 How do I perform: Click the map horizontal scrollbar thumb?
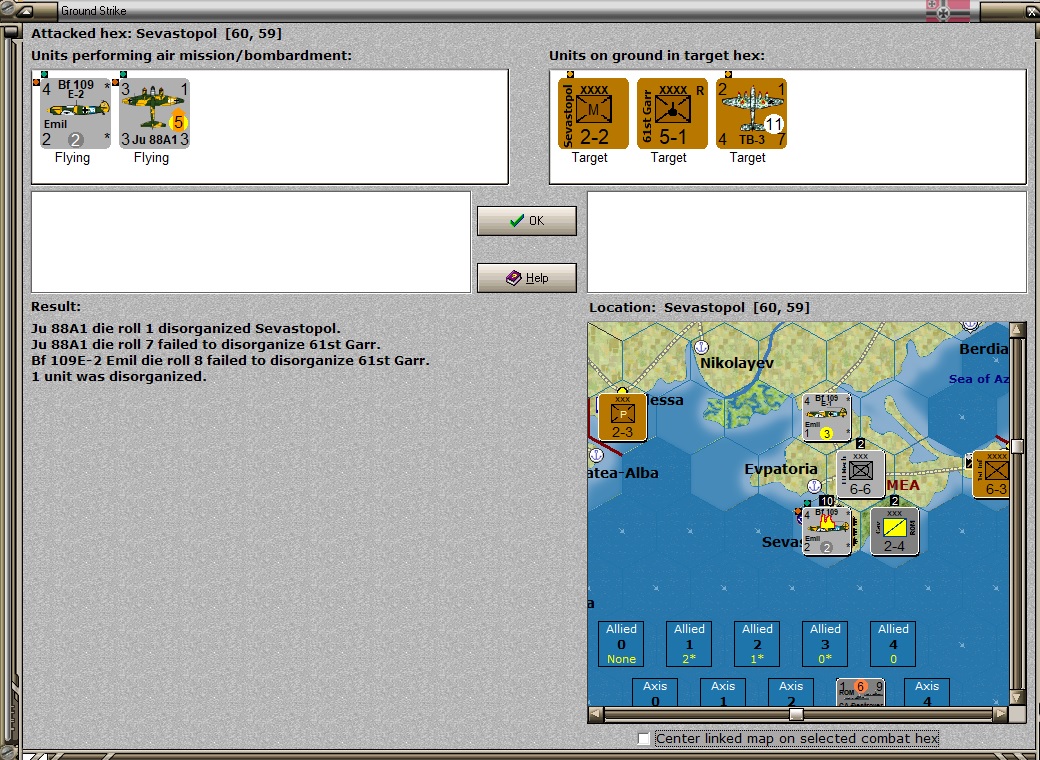click(797, 714)
